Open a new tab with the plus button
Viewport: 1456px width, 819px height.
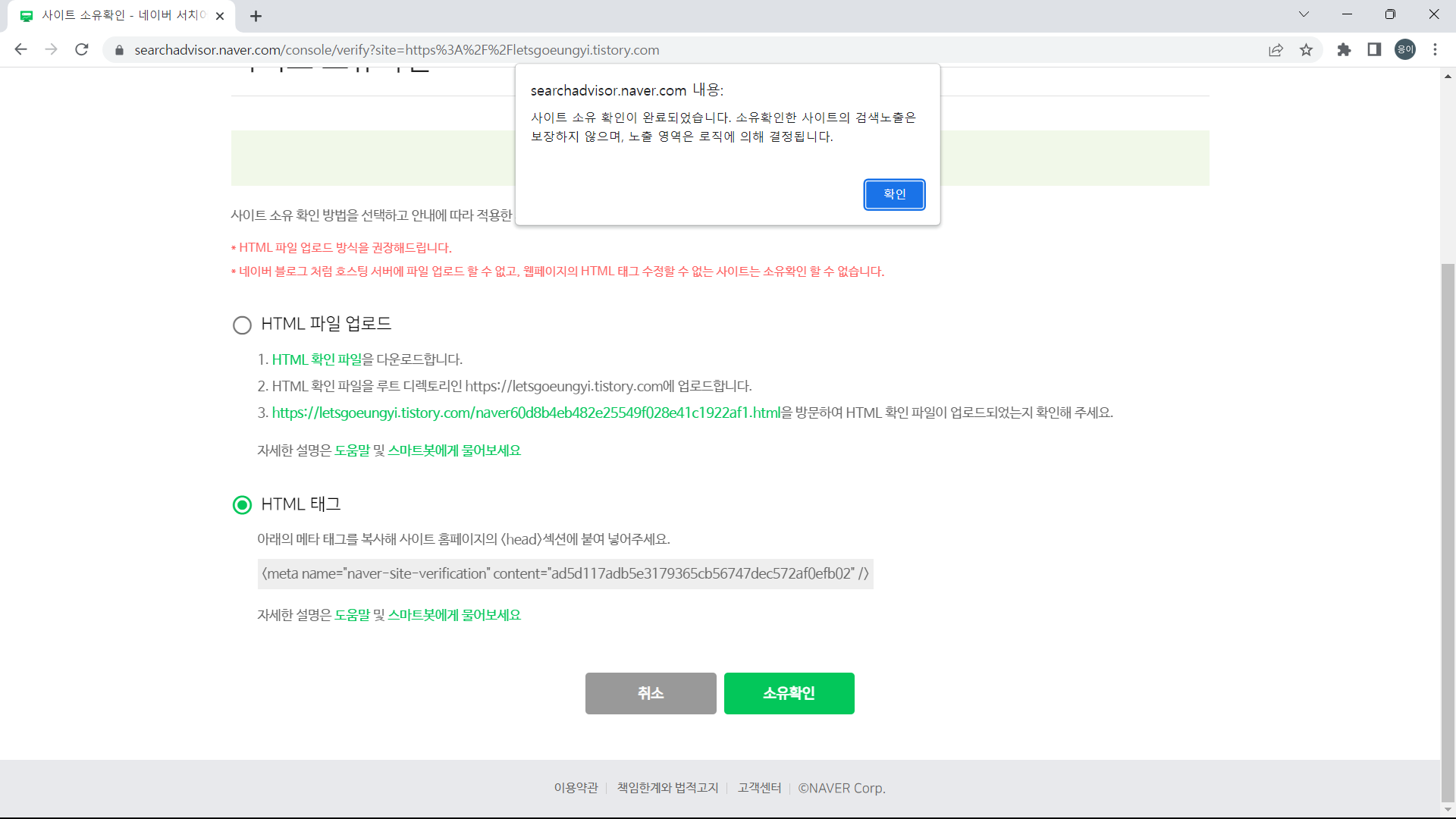[x=256, y=16]
